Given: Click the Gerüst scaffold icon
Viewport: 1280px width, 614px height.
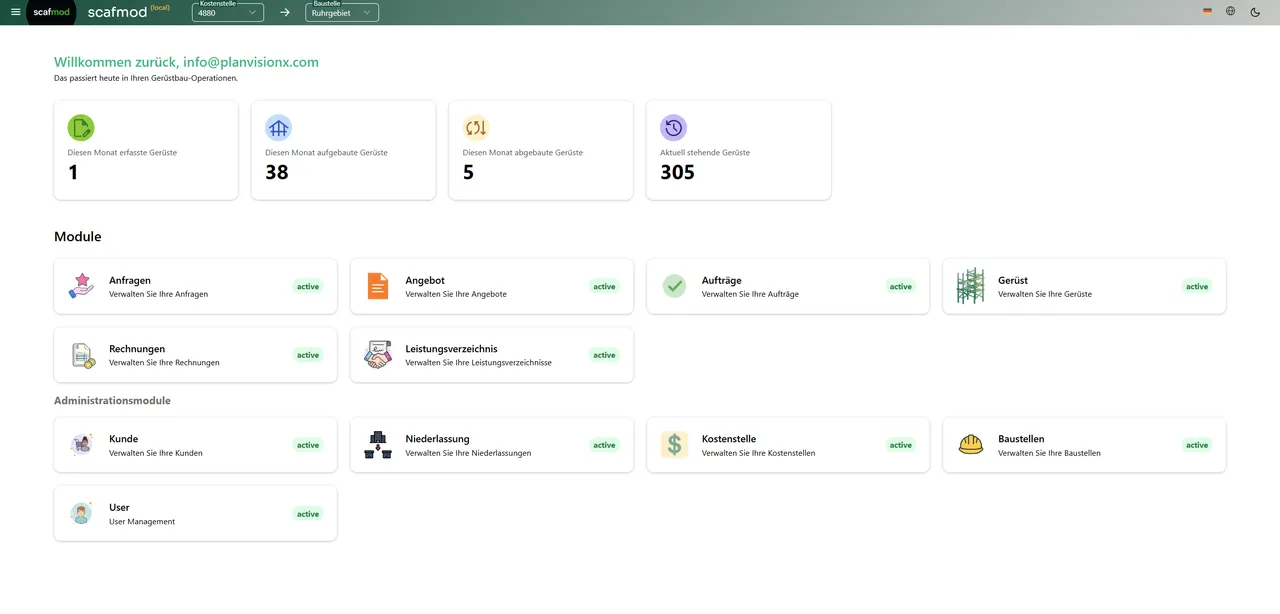Looking at the screenshot, I should [969, 286].
